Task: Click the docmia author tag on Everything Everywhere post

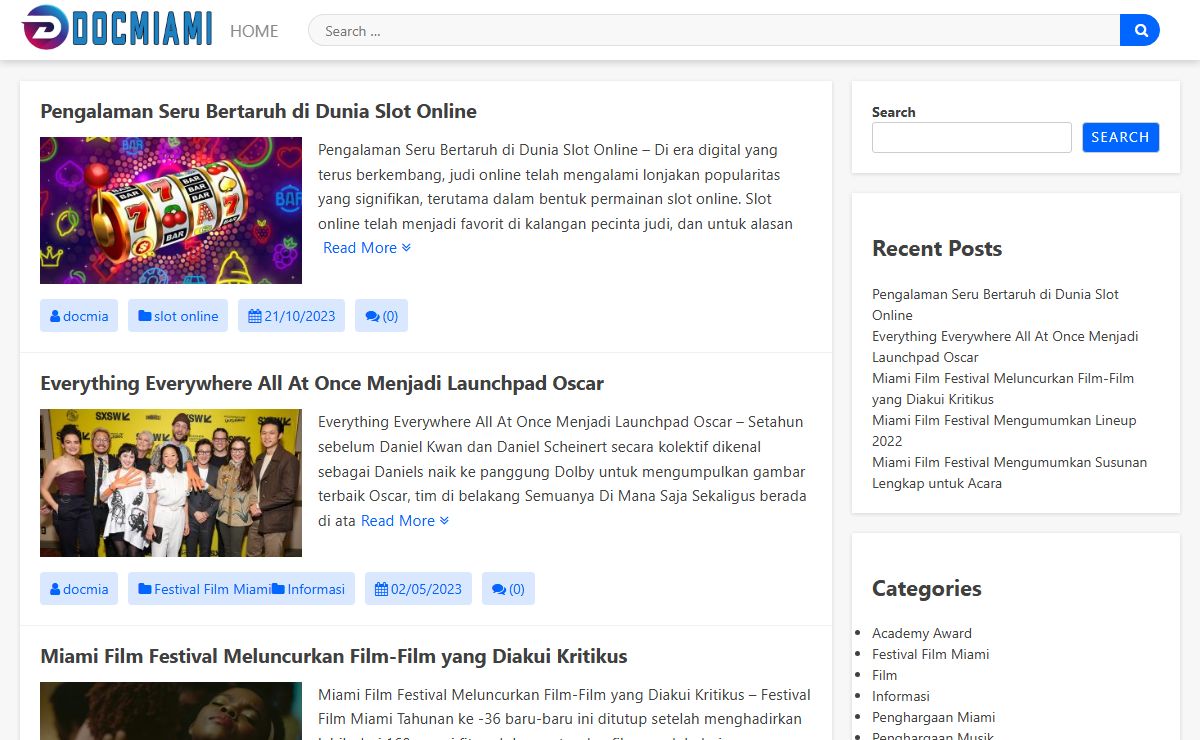Action: 79,589
